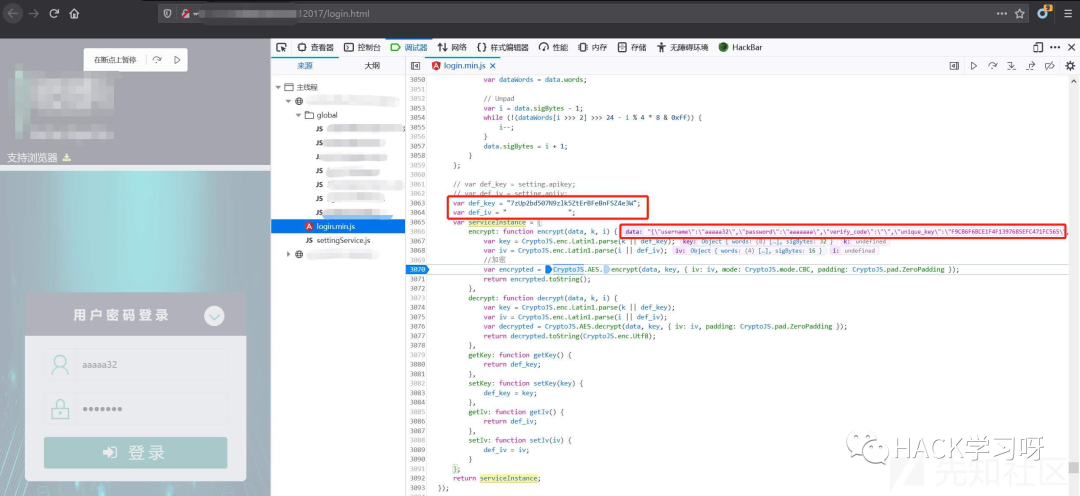The image size is (1080, 496).
Task: Go to the browser home page icon
Action: point(76,14)
